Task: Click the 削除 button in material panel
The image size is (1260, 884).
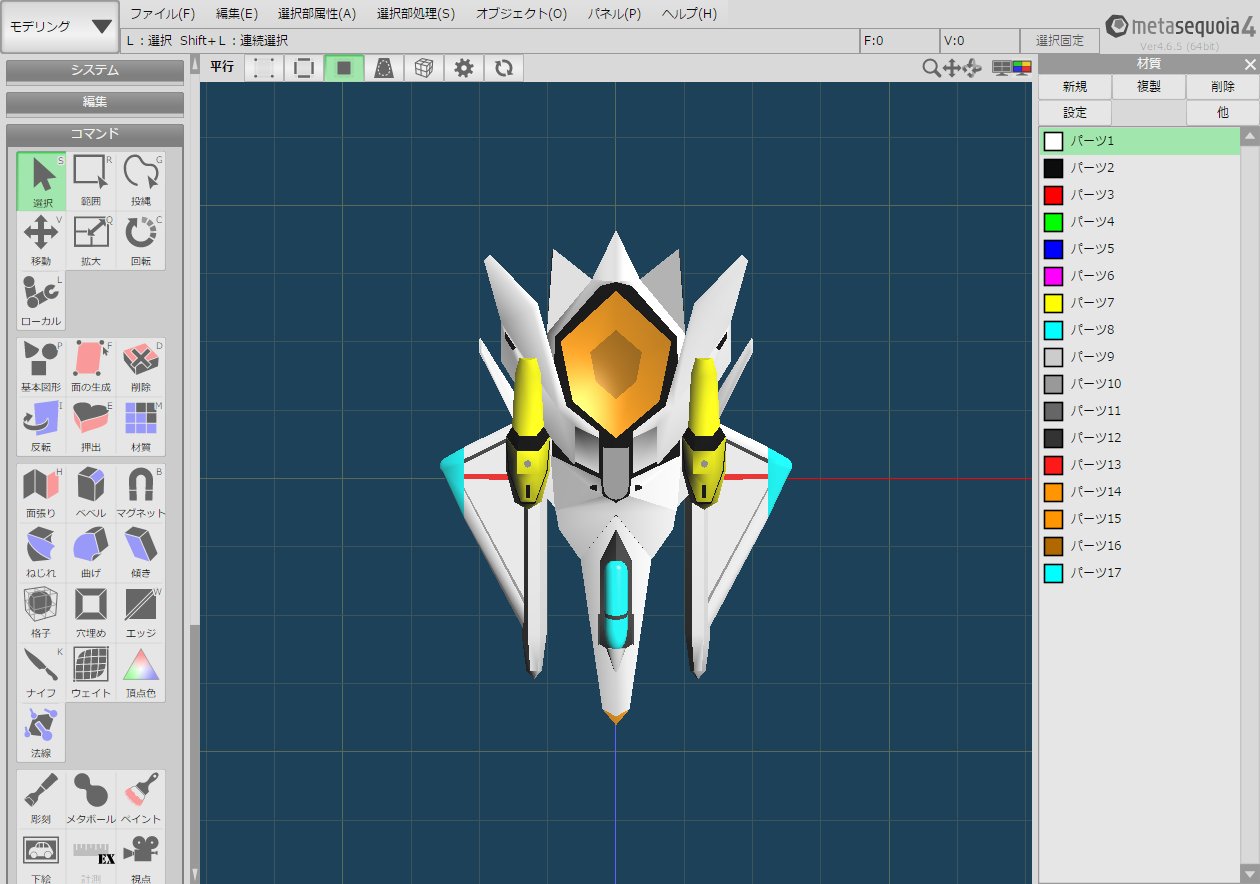Action: 1222,87
